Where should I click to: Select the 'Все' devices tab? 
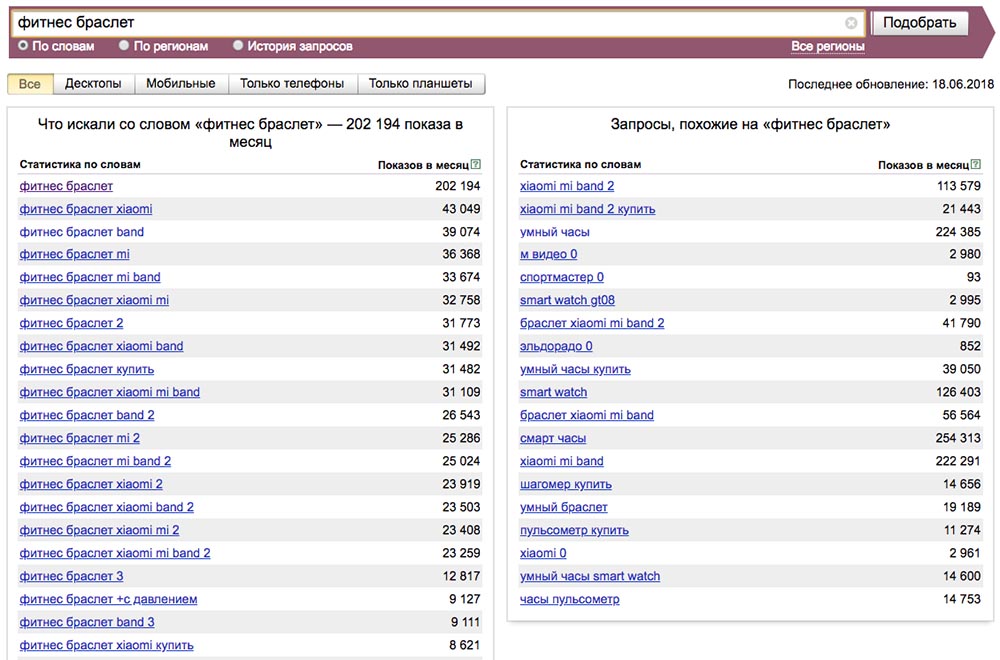(x=30, y=84)
